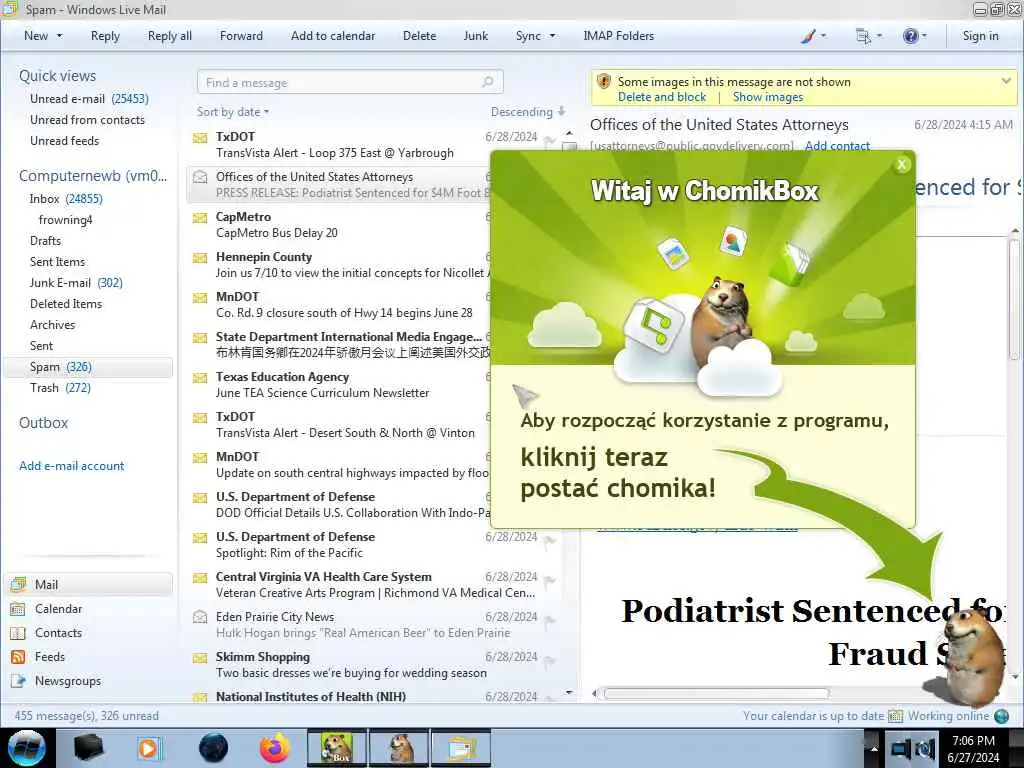The width and height of the screenshot is (1024, 768).
Task: Click Delete in the toolbar
Action: [419, 36]
